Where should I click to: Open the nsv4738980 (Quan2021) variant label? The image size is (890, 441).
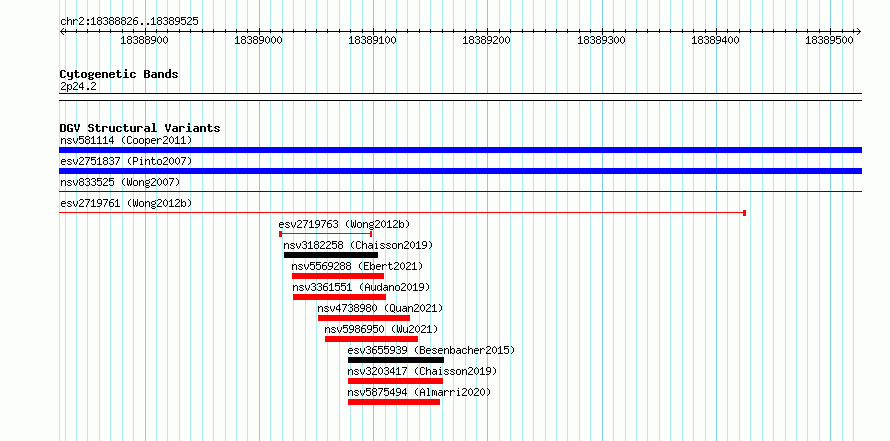380,308
